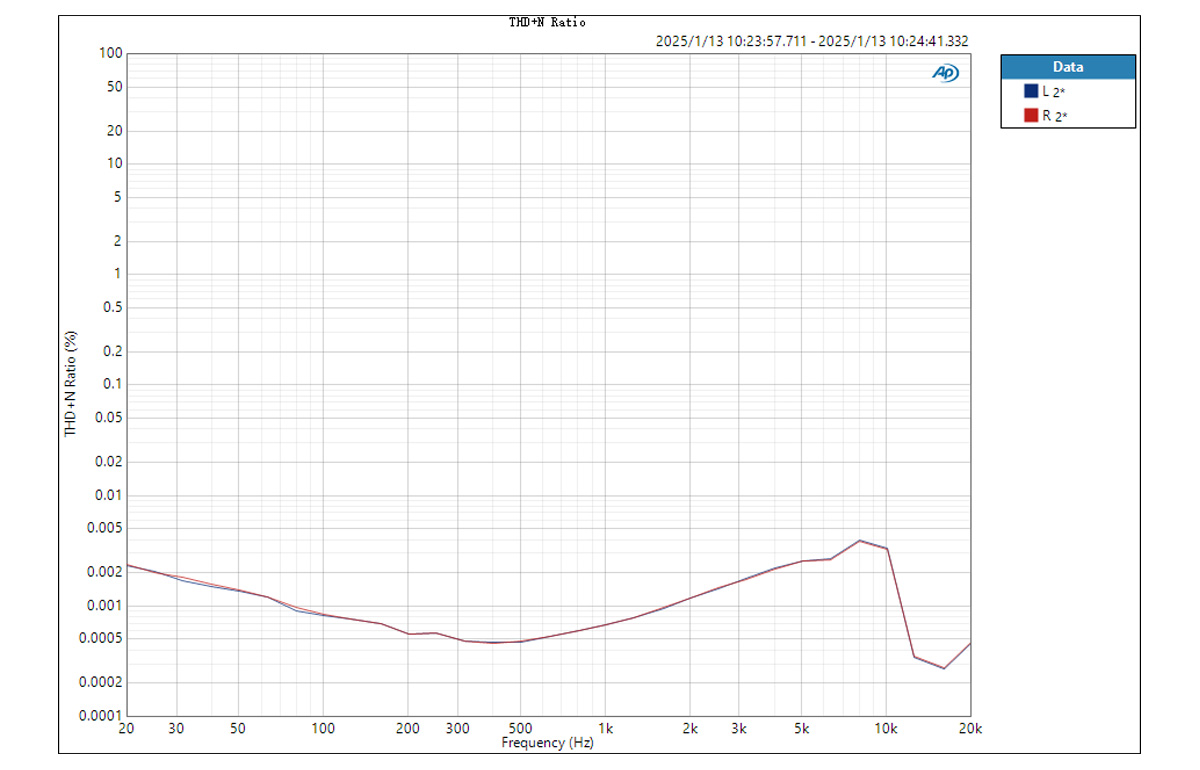Viewport: 1200px width, 770px height.
Task: Click the Data legend header bar
Action: 1067,66
